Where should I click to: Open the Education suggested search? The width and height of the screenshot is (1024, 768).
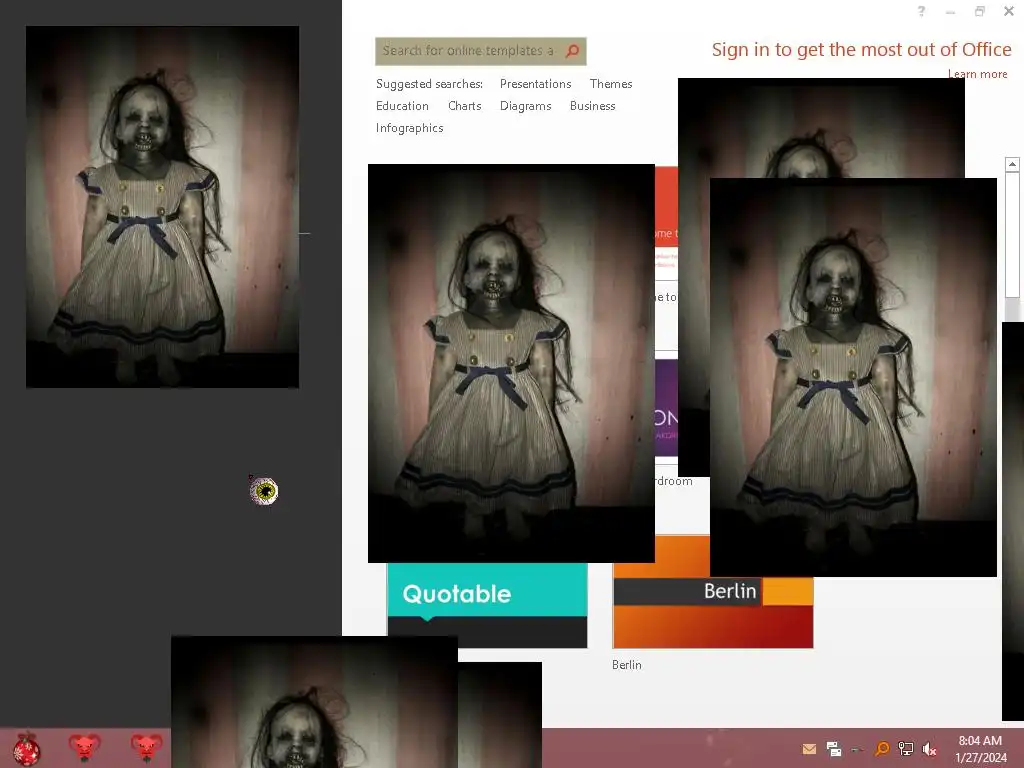click(402, 106)
